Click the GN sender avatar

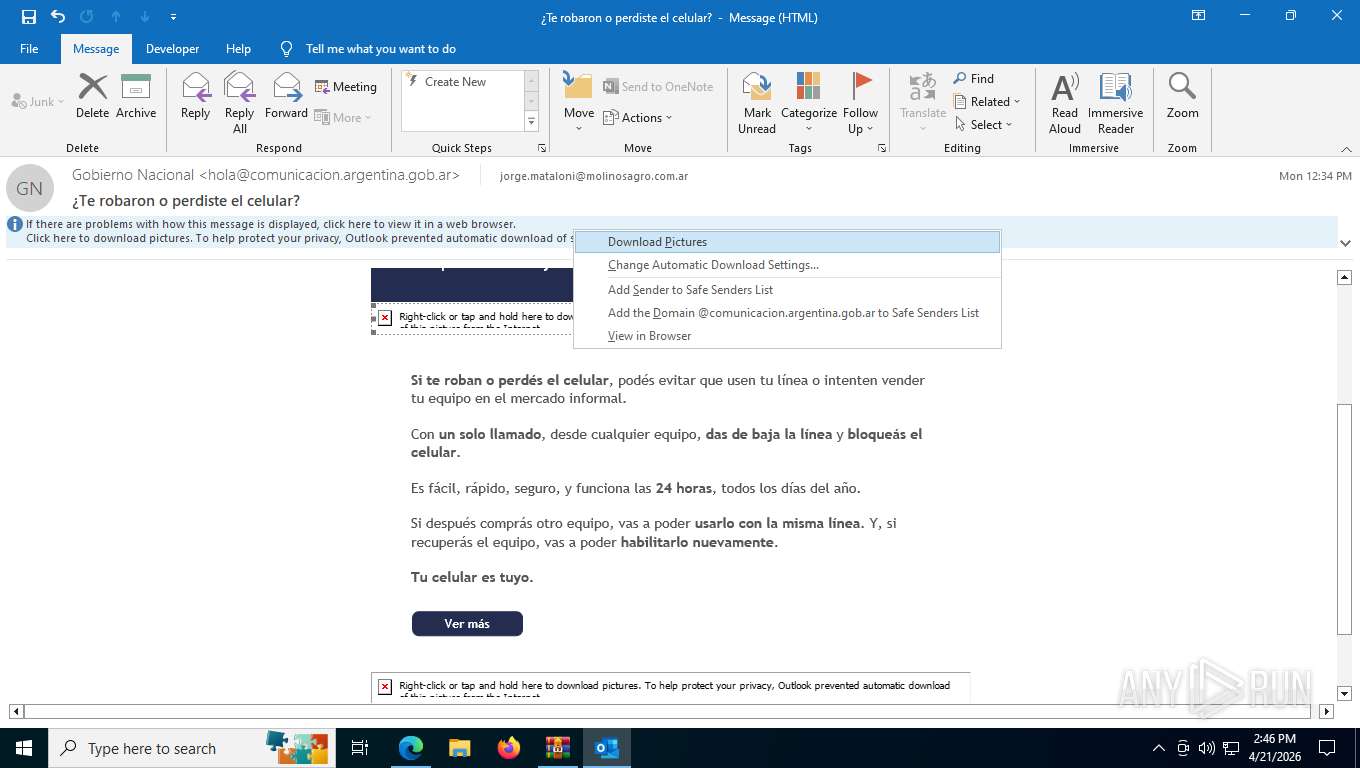point(29,188)
